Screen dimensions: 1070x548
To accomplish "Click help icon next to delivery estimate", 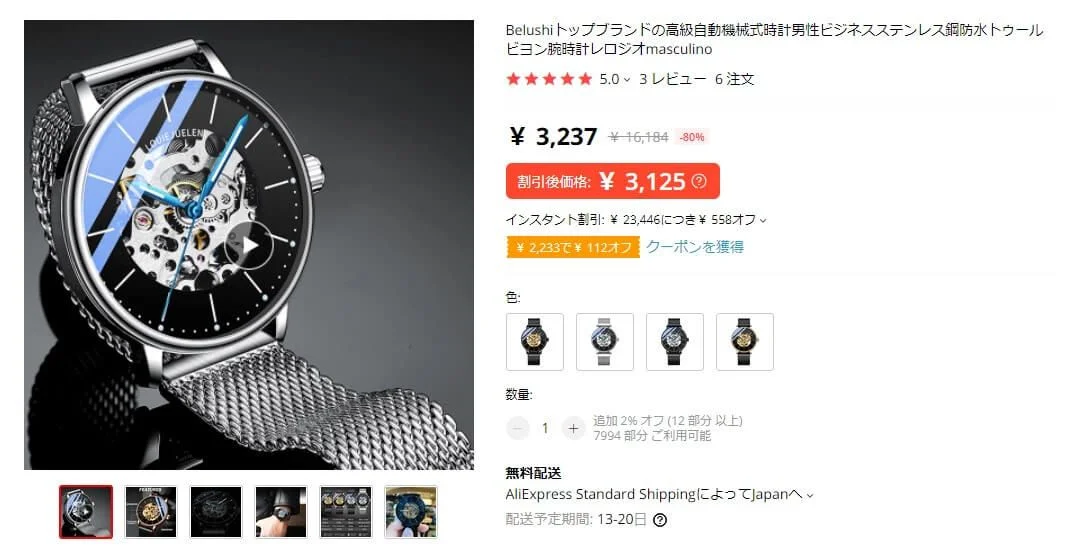I will coord(659,520).
